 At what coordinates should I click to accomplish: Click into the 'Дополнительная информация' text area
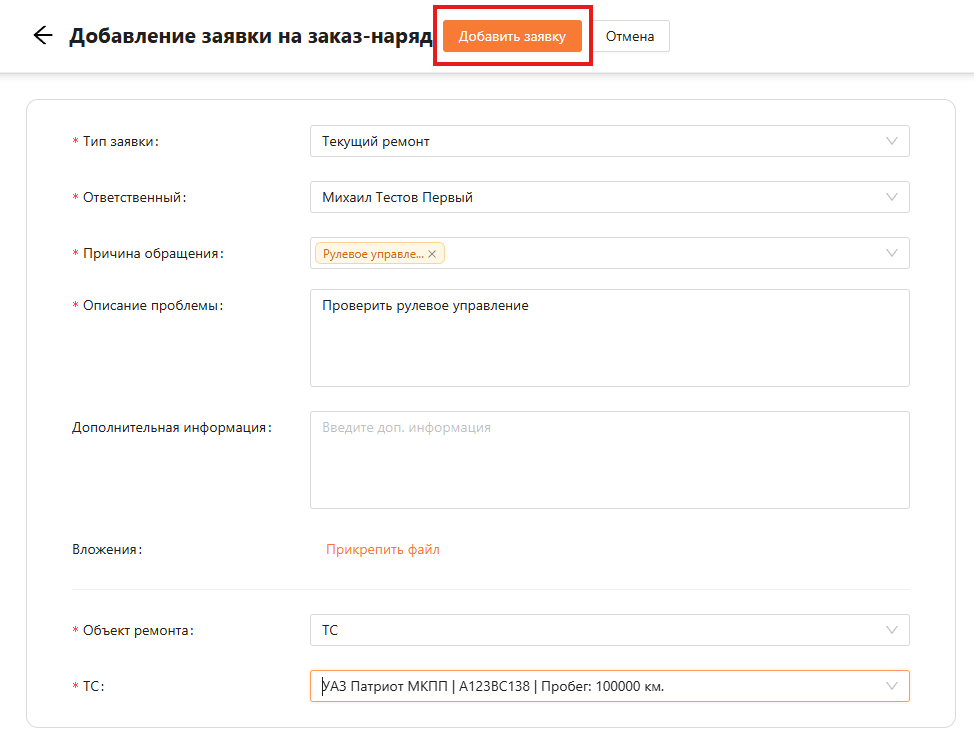[x=609, y=460]
